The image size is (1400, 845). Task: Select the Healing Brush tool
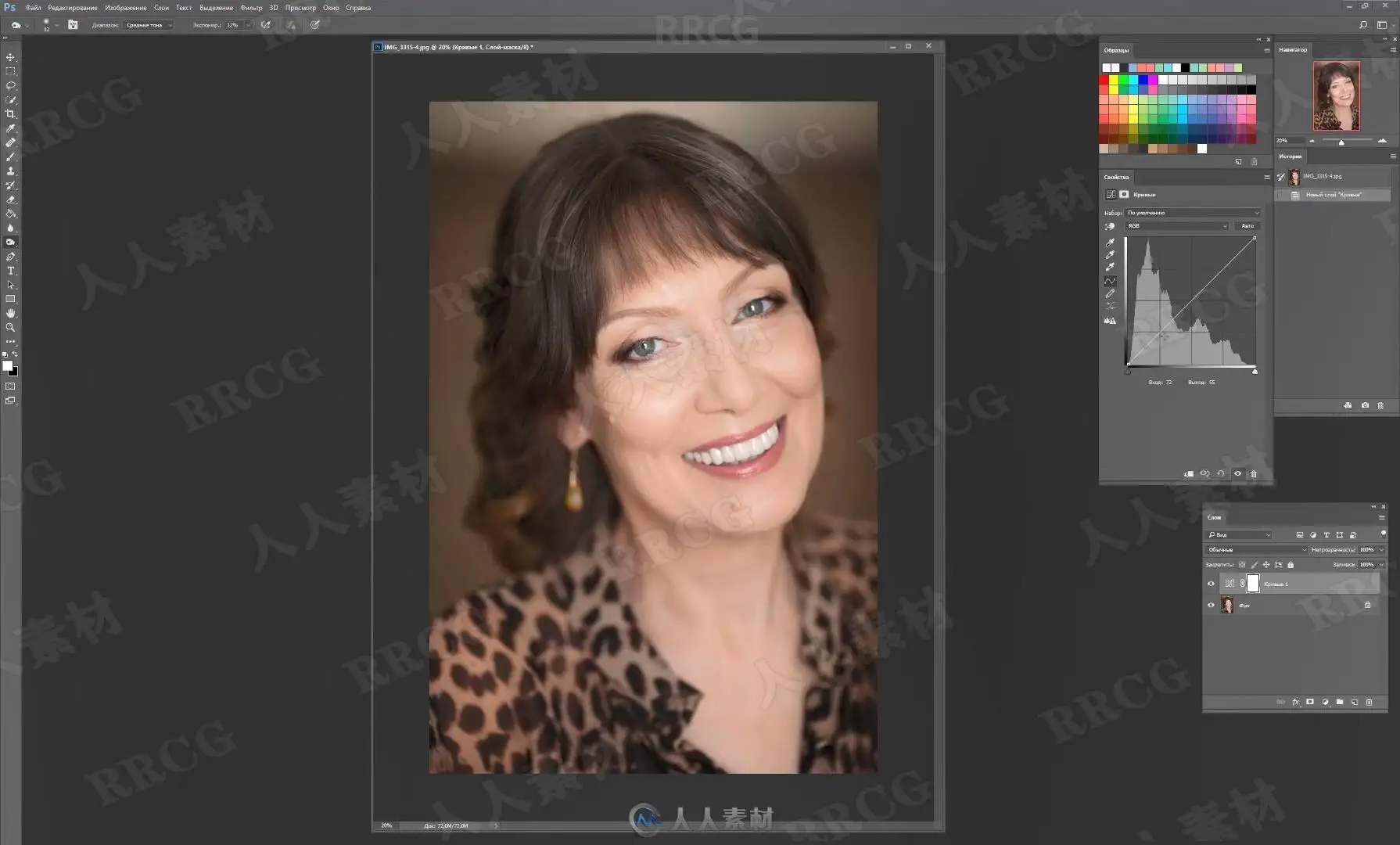[x=10, y=142]
